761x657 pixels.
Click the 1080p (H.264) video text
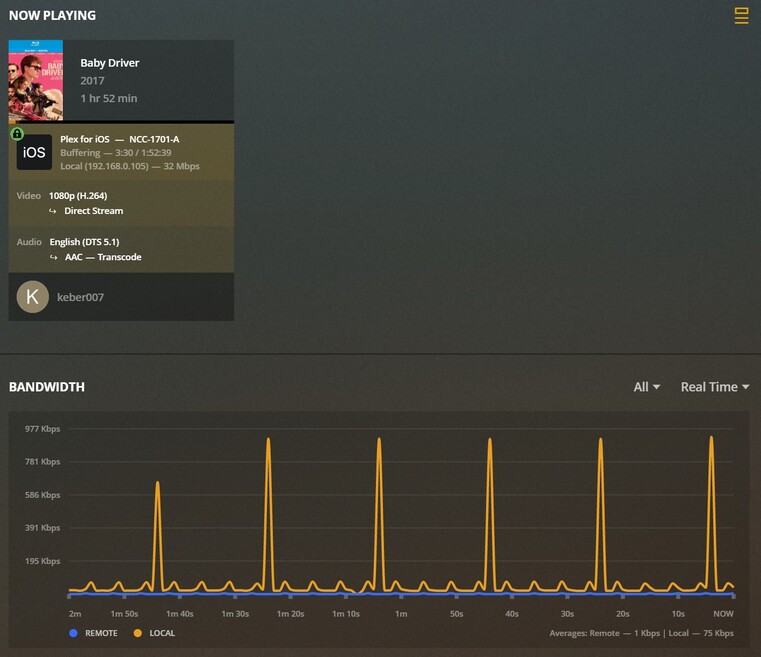[x=78, y=196]
